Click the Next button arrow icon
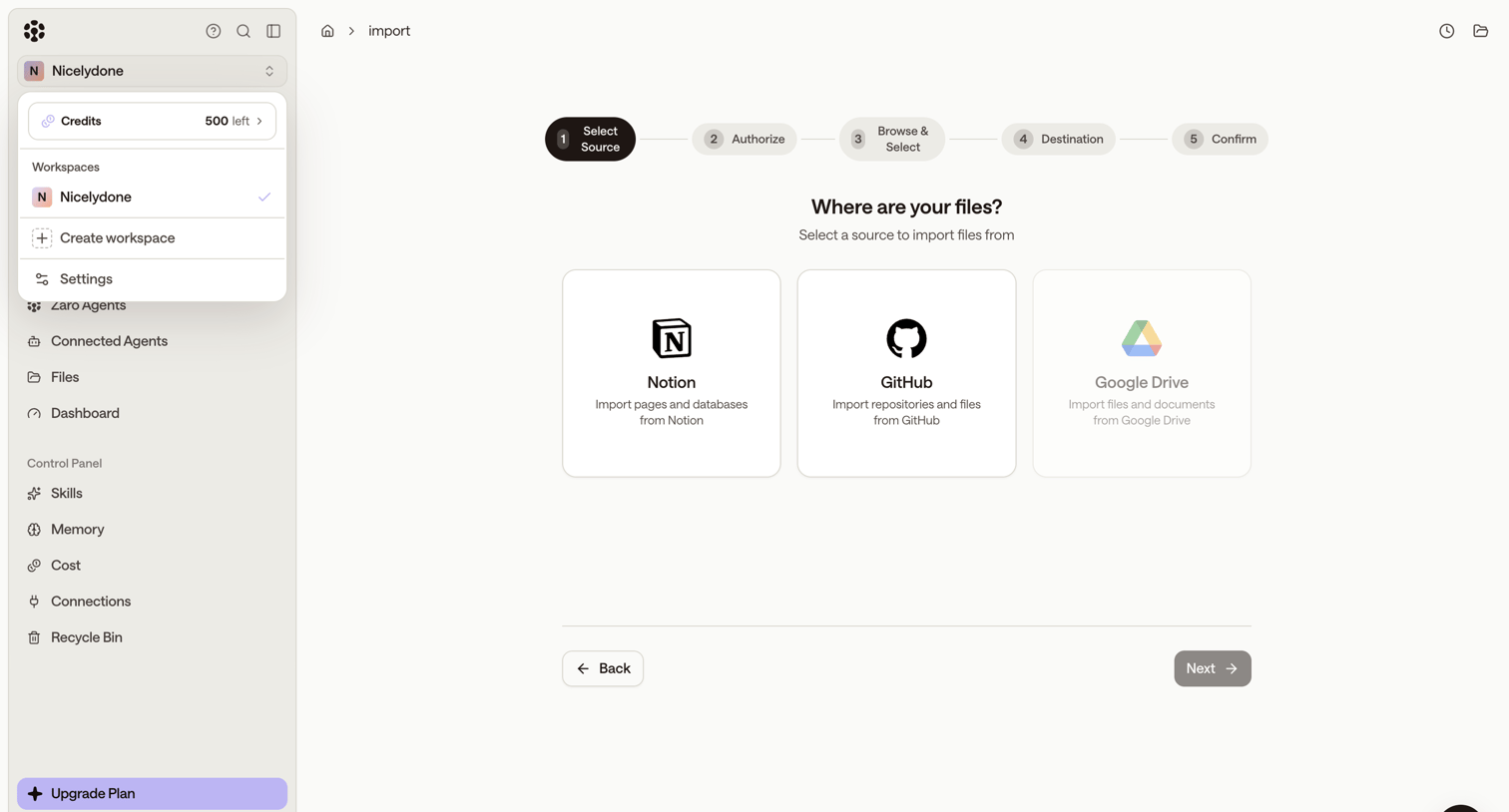This screenshot has width=1509, height=812. click(x=1232, y=668)
